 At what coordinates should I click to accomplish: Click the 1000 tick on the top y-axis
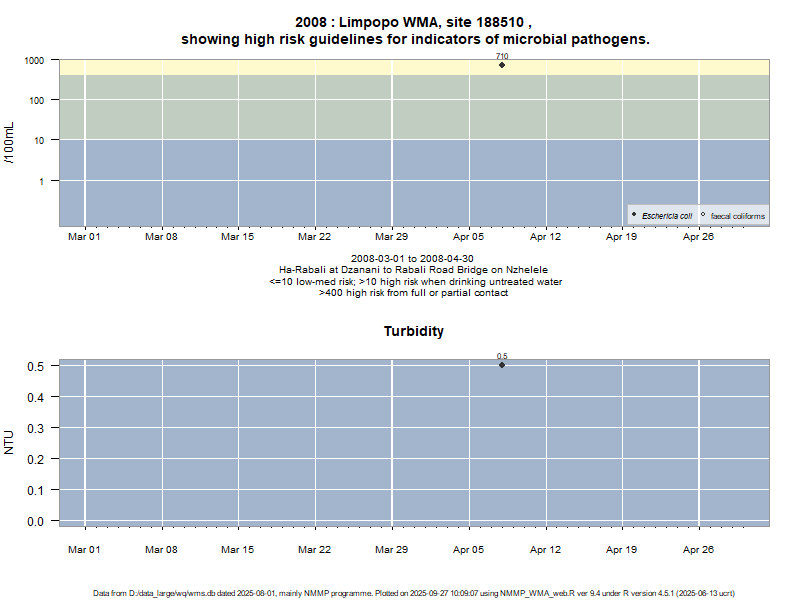pos(35,60)
